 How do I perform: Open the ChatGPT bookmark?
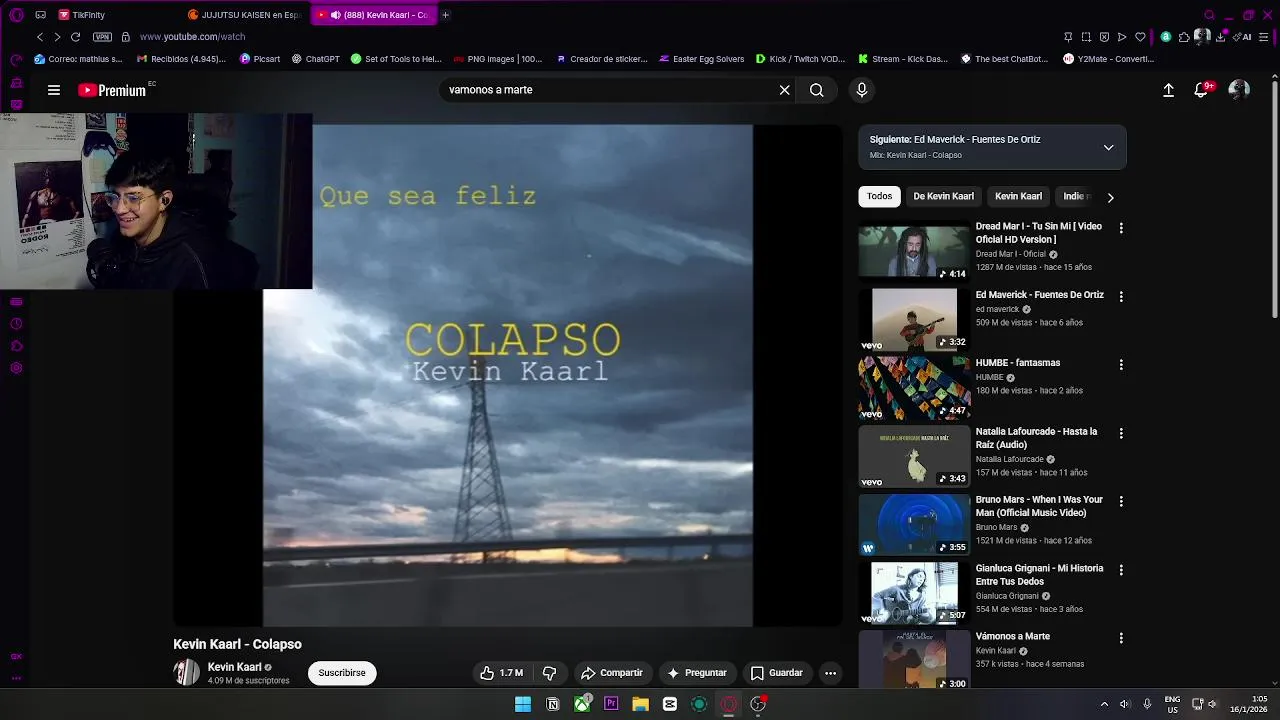(x=316, y=59)
